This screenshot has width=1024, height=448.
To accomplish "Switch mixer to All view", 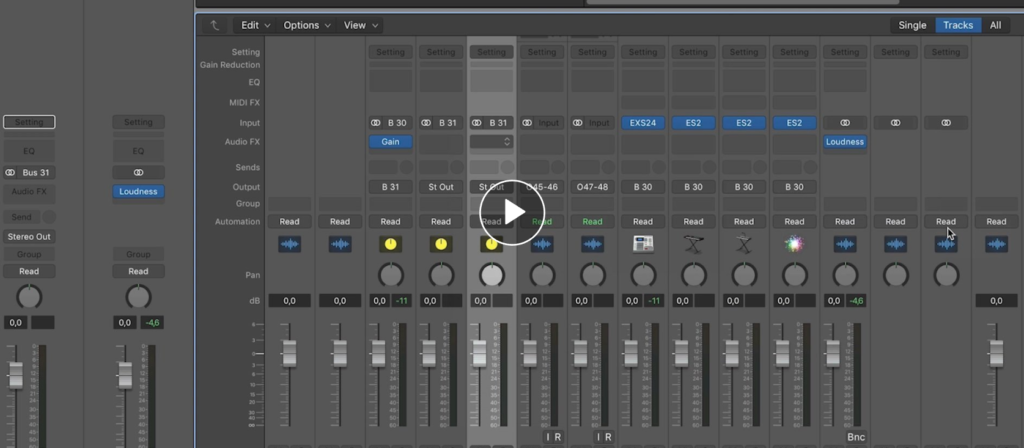I will tap(995, 25).
